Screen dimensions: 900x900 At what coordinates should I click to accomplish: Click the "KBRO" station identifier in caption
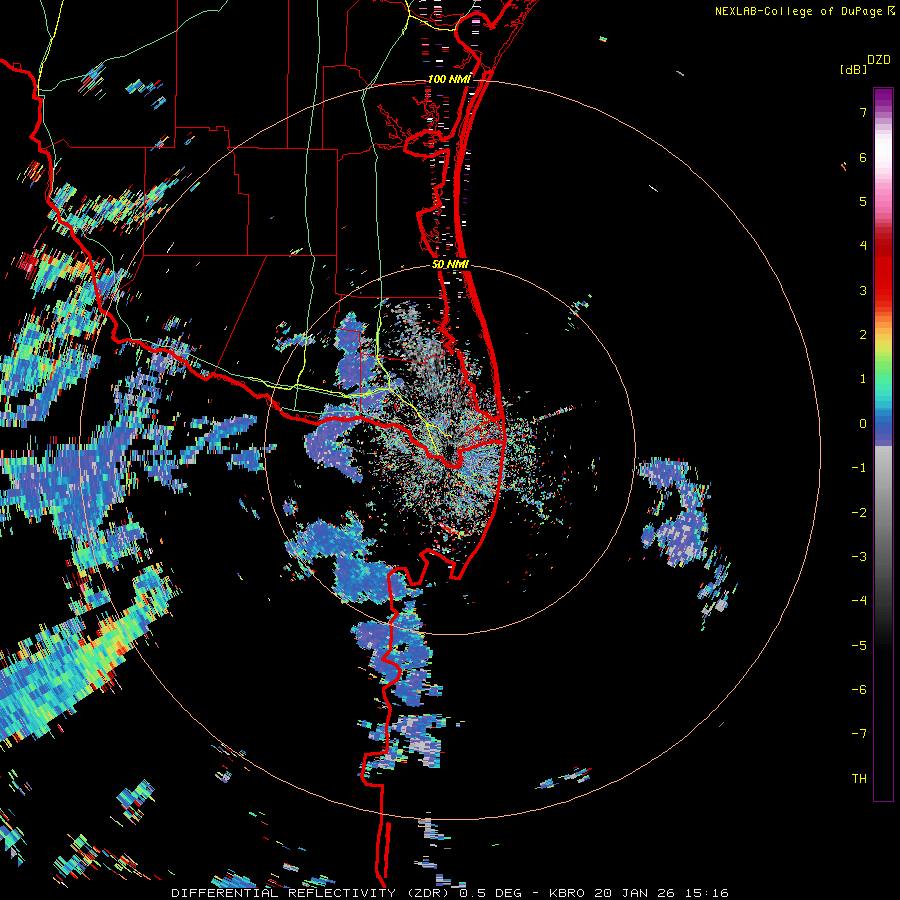coord(567,893)
